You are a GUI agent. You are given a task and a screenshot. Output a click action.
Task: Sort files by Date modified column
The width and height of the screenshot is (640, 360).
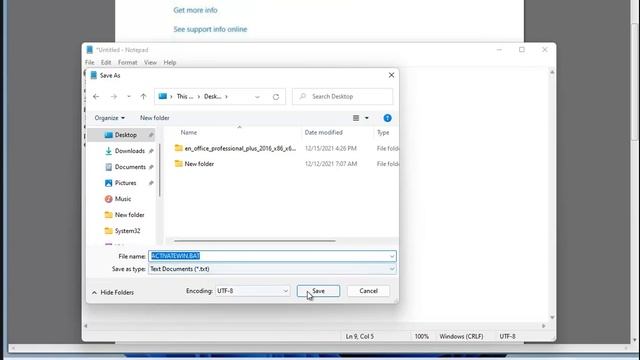pos(323,133)
